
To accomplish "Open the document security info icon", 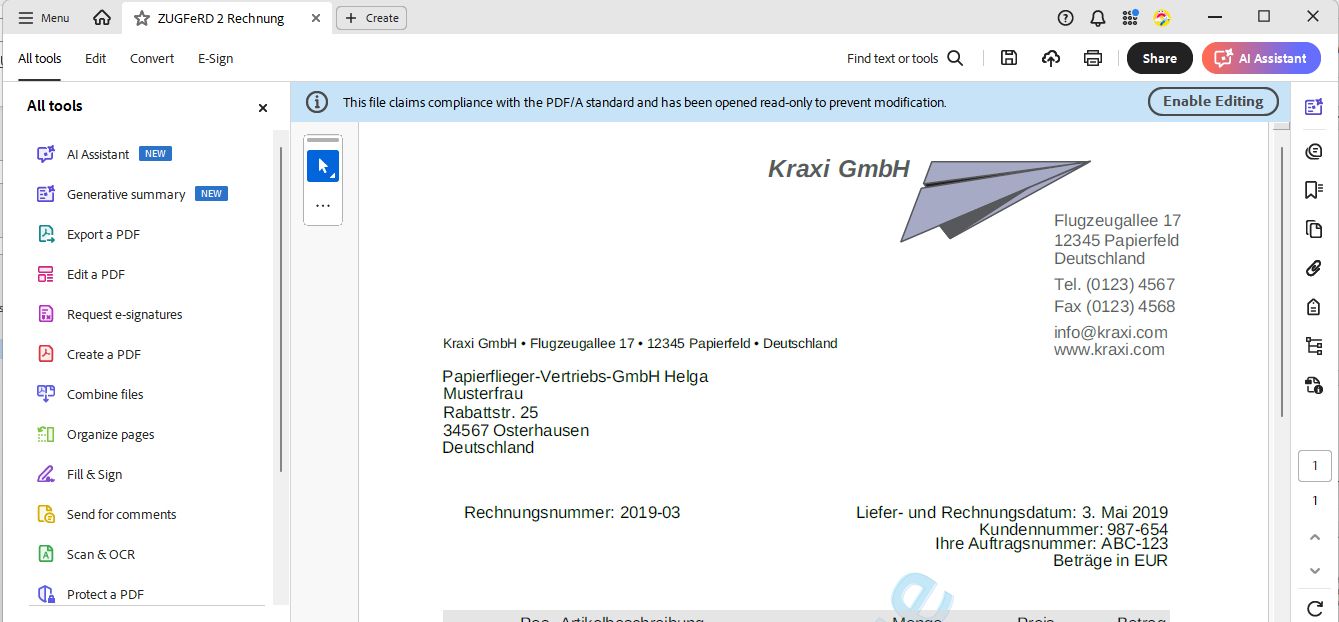I will 1314,385.
